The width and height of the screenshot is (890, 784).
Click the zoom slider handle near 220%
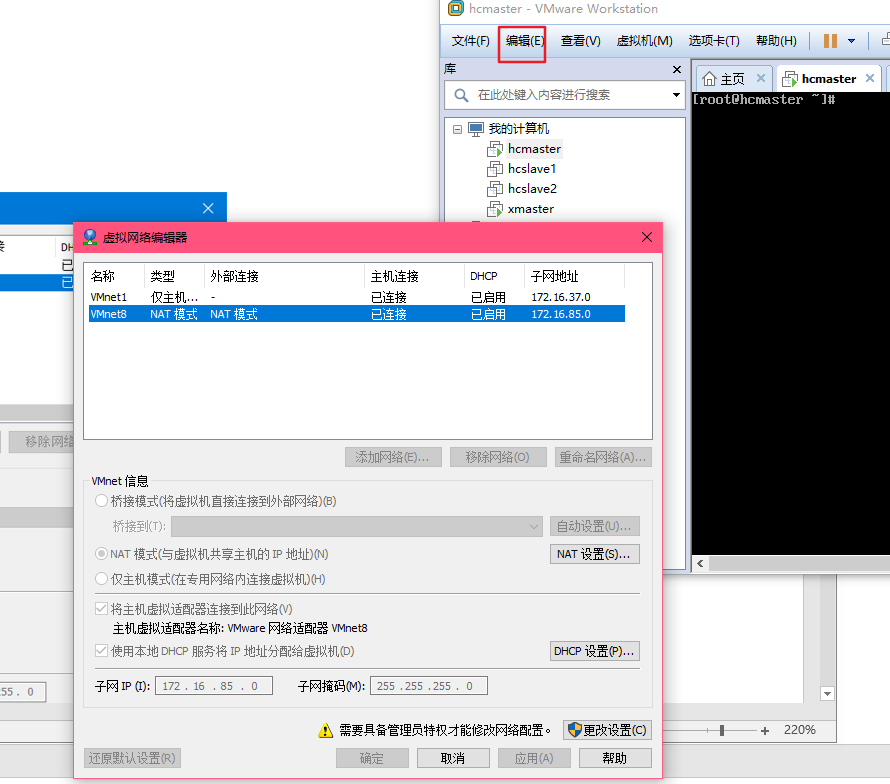point(721,730)
